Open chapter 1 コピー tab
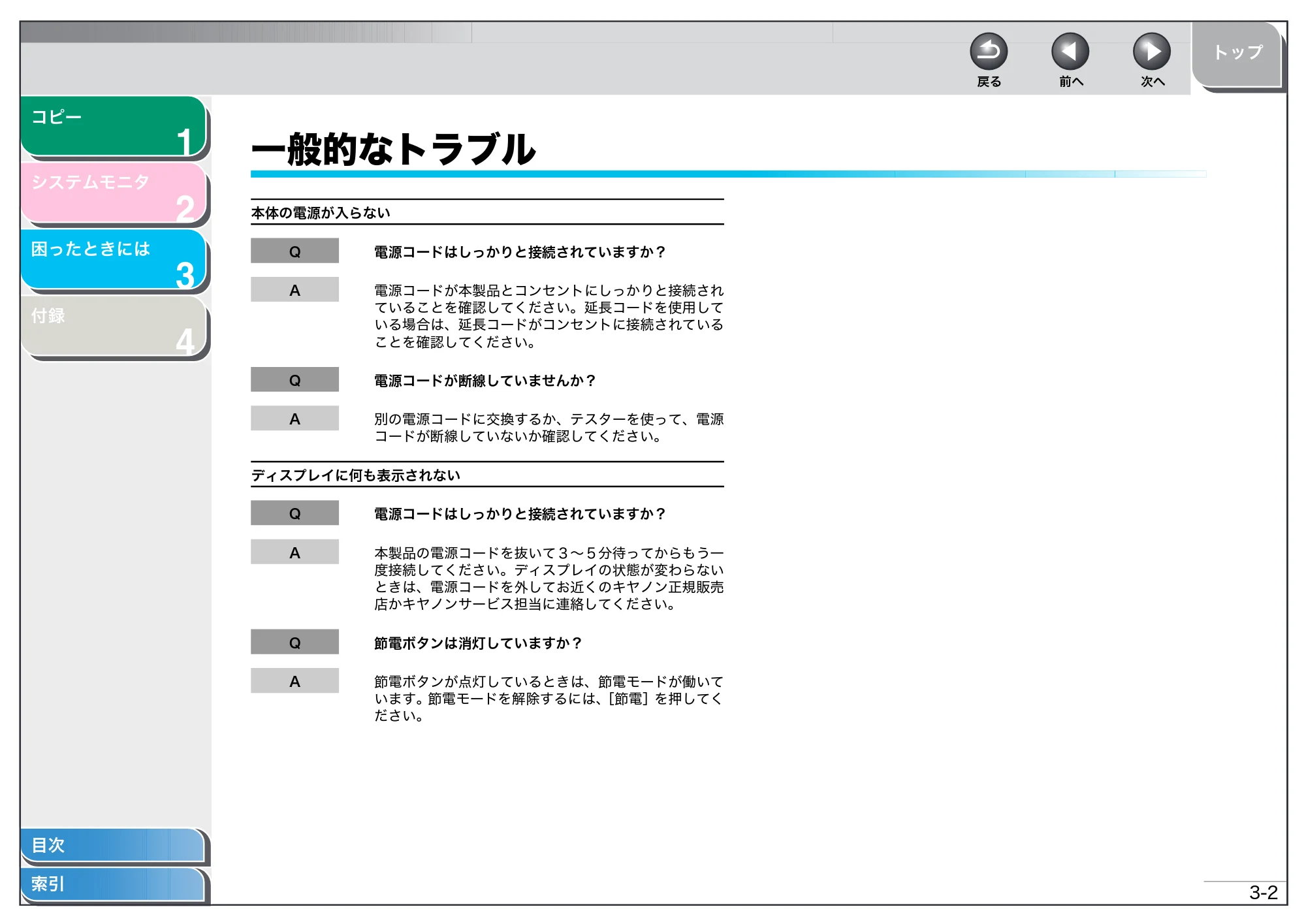 coord(114,127)
